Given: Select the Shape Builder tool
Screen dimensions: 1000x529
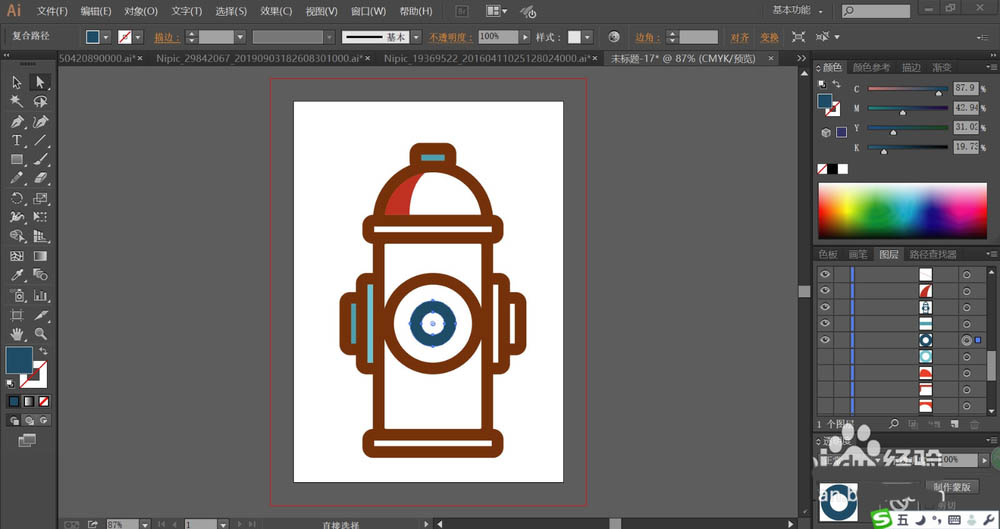Looking at the screenshot, I should tap(17, 237).
